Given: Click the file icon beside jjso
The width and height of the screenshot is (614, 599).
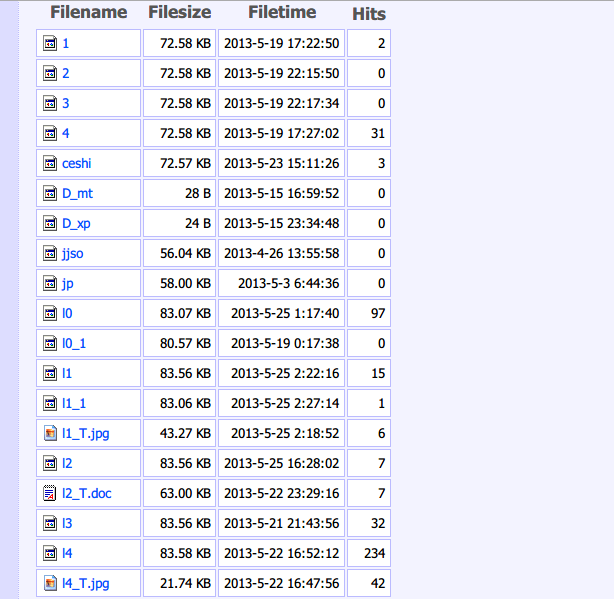Looking at the screenshot, I should (50, 253).
